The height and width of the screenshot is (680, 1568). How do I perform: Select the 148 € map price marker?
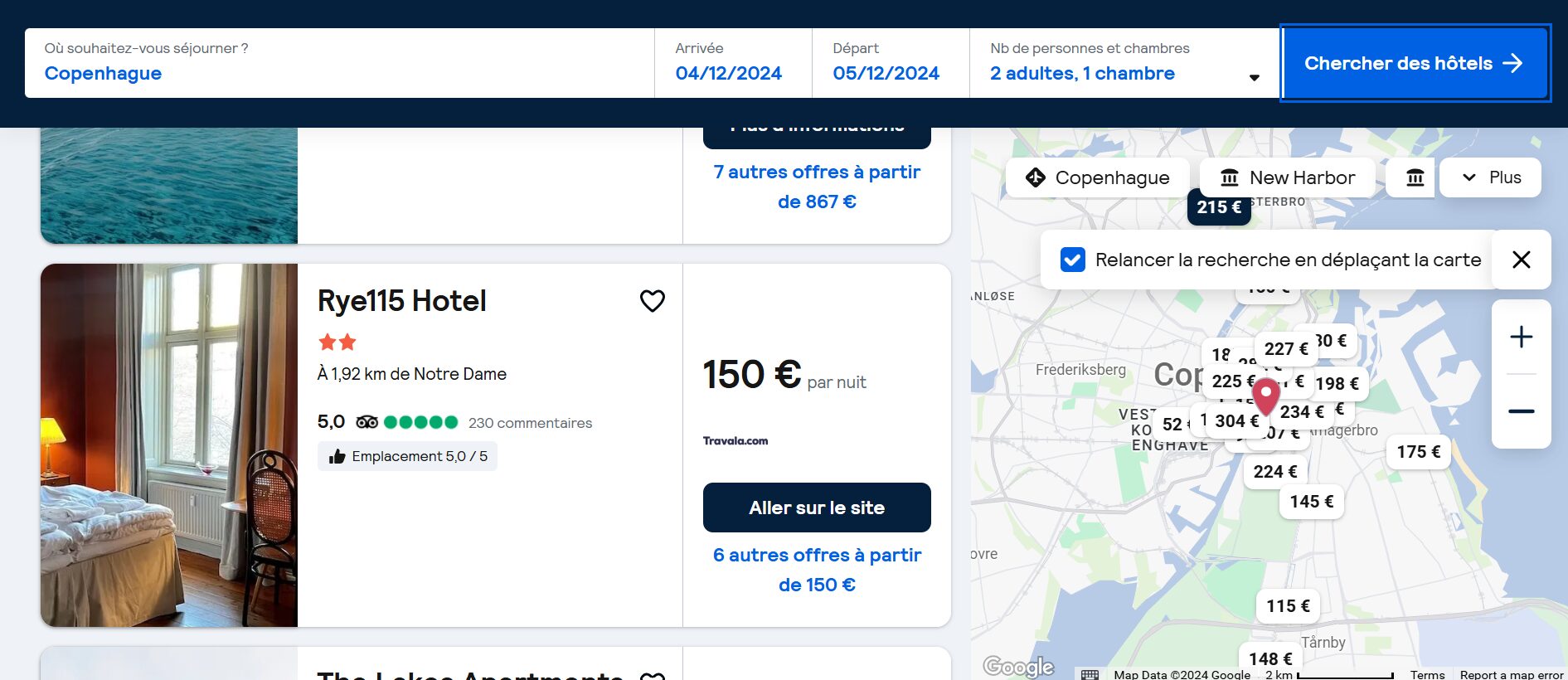point(1270,659)
